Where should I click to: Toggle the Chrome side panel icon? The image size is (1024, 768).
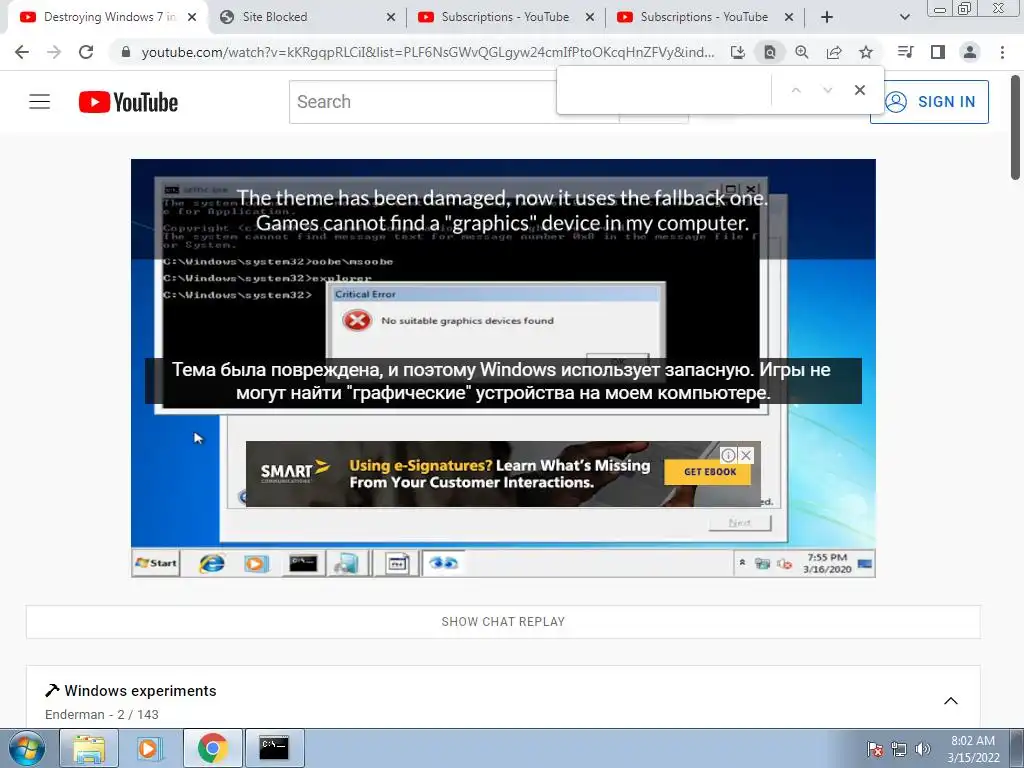pyautogui.click(x=938, y=52)
